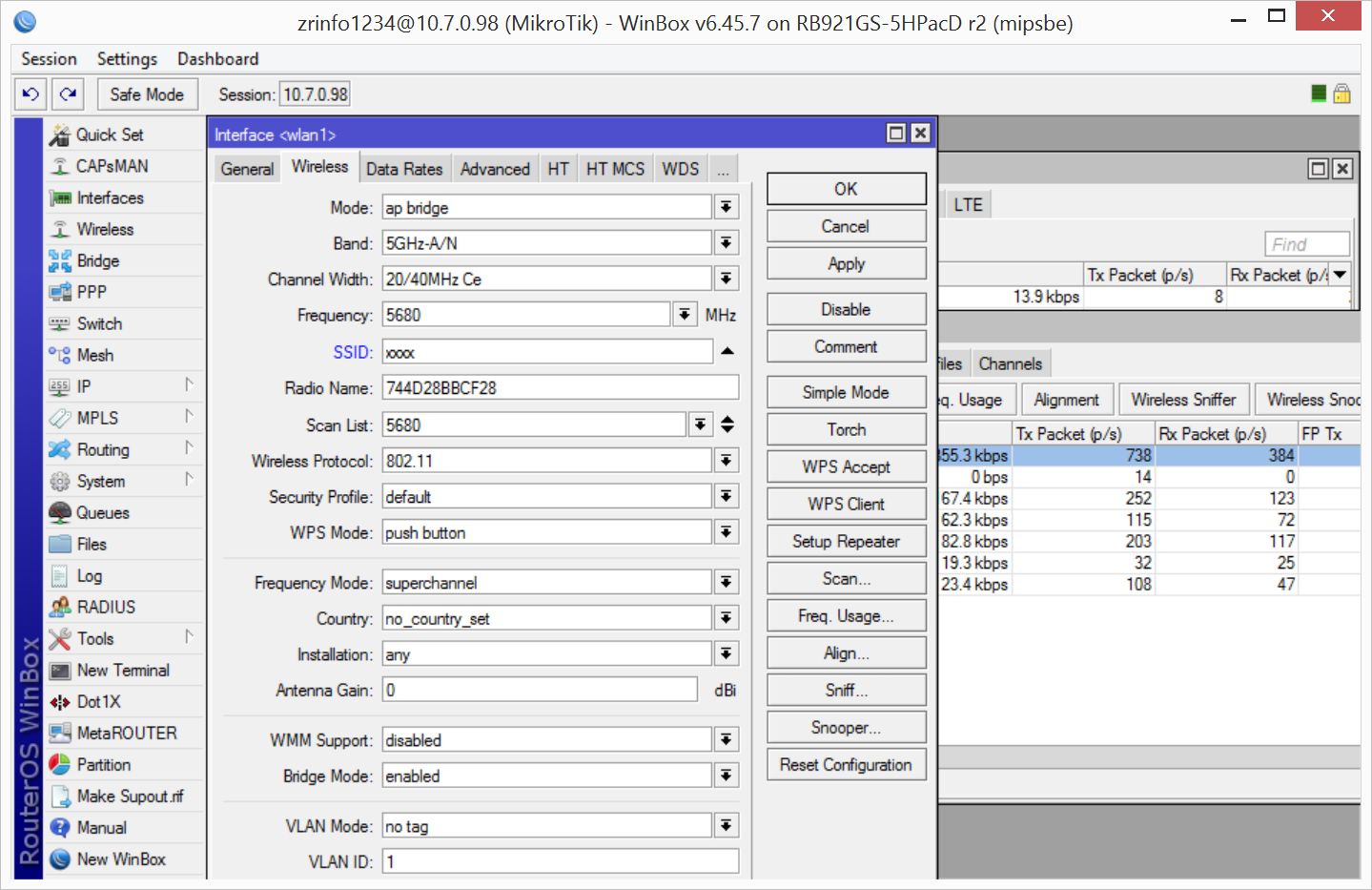Switch to the Data Rates tab
This screenshot has height=890, width=1372.
[404, 169]
